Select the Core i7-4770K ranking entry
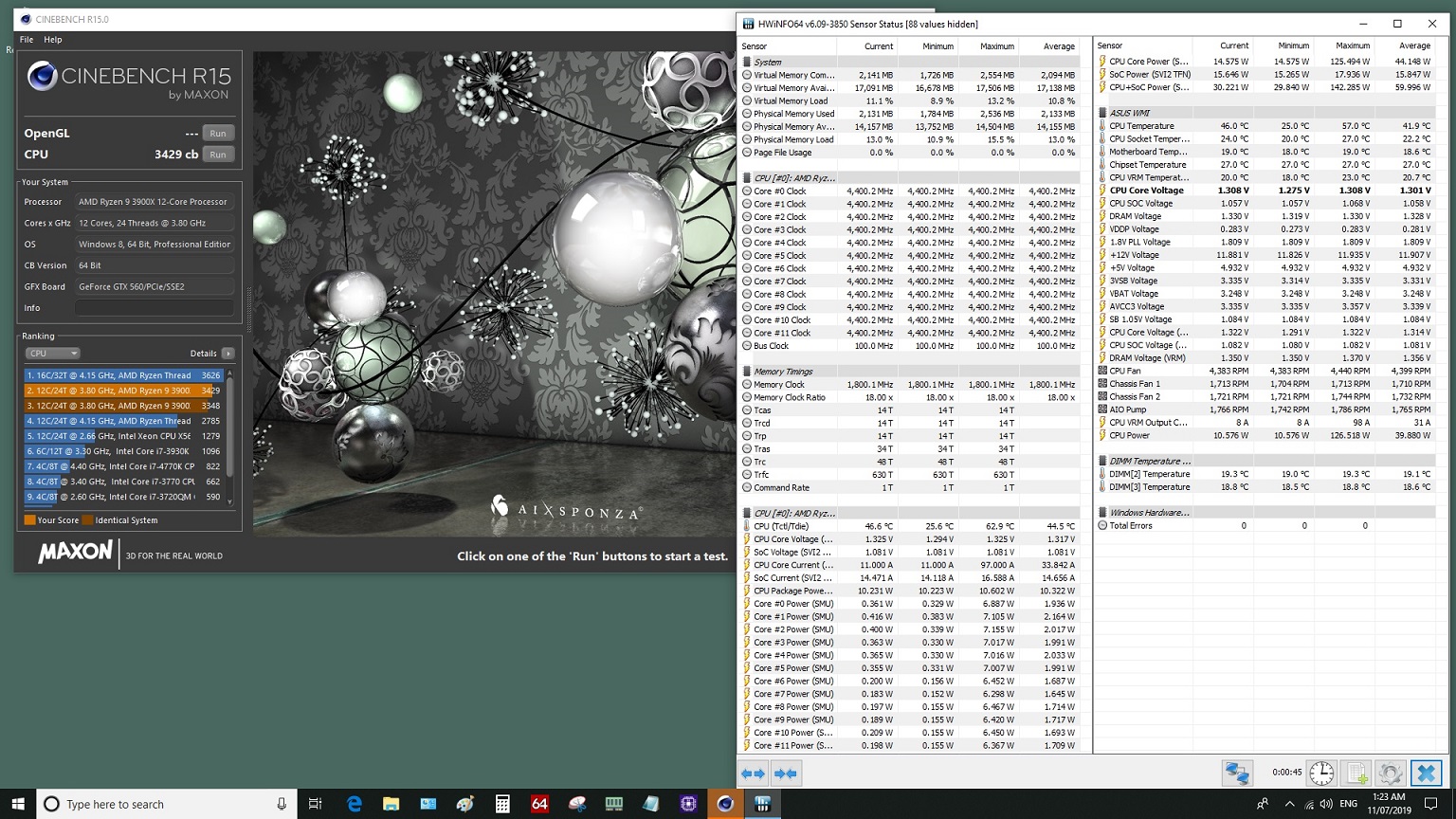The image size is (1456, 819). pyautogui.click(x=123, y=466)
